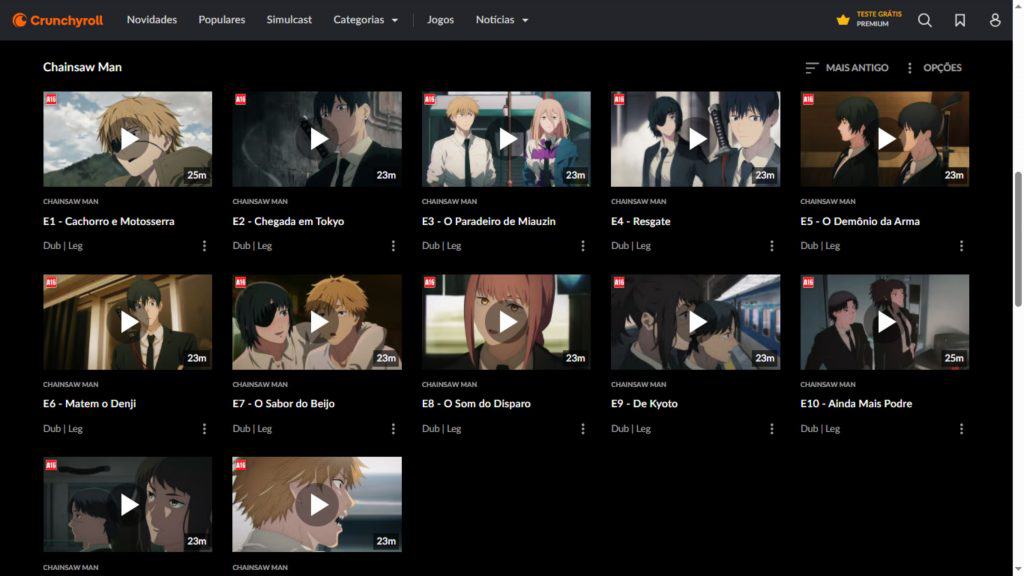
Task: Go to Populares in navigation
Action: click(222, 20)
